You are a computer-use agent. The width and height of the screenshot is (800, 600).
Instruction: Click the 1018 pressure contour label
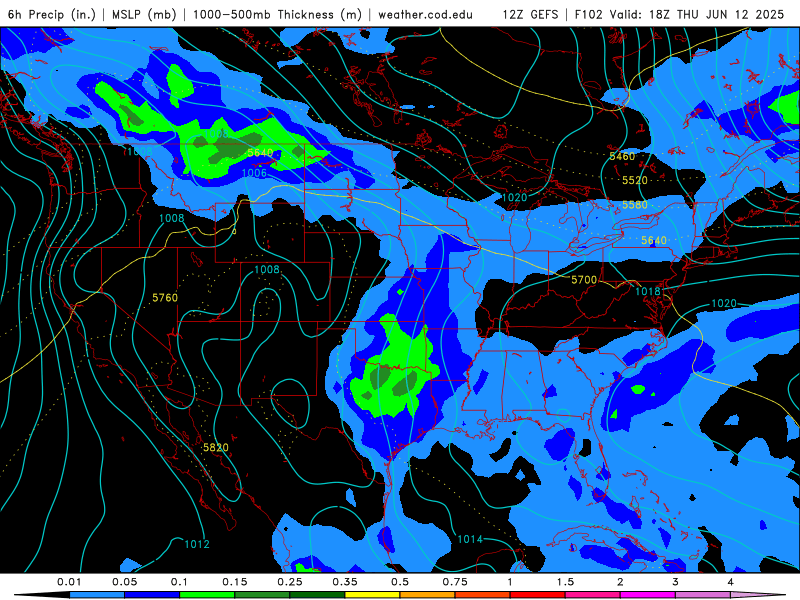click(x=647, y=291)
